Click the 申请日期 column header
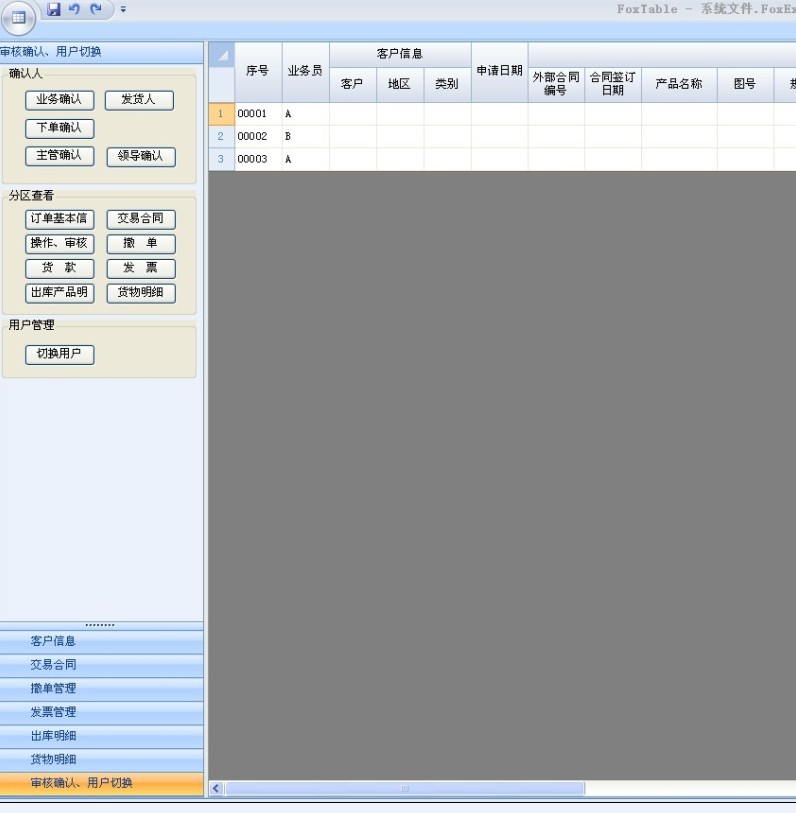796x813 pixels. (499, 72)
